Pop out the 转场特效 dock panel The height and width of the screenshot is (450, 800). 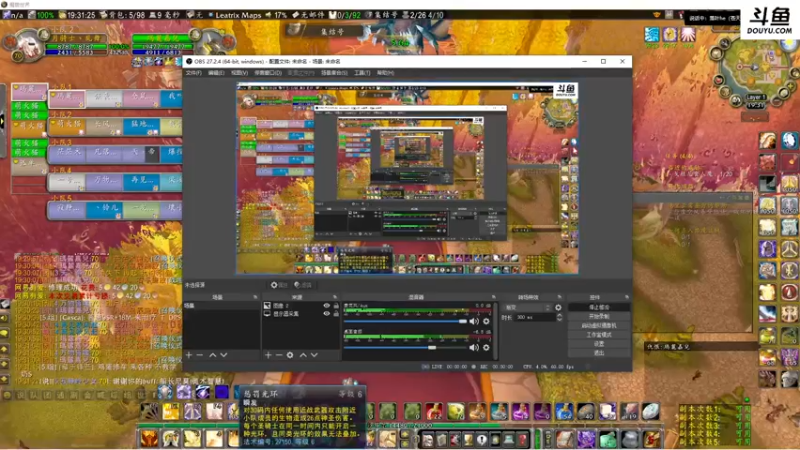559,297
